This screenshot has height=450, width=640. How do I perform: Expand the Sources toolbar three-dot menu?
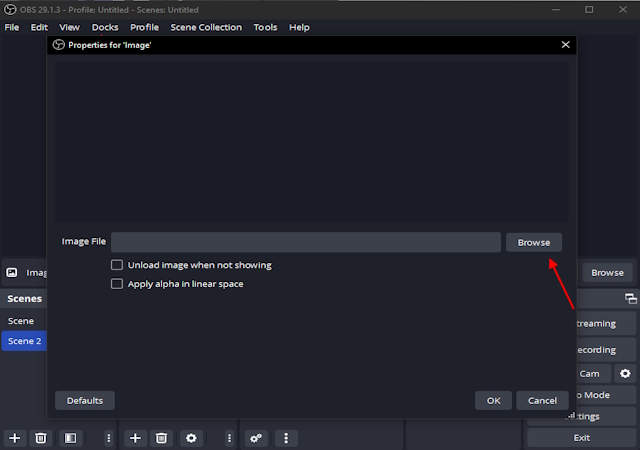(229, 438)
